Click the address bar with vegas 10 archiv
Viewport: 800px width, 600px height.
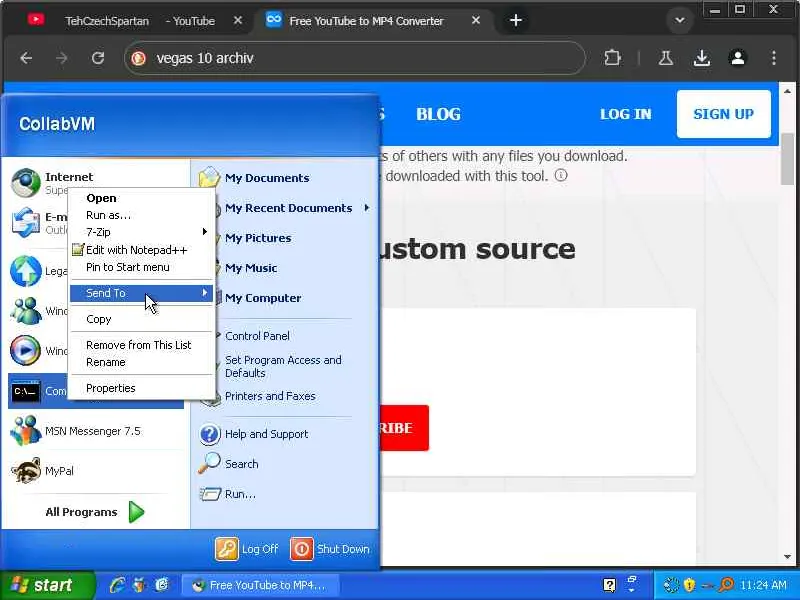(x=354, y=58)
